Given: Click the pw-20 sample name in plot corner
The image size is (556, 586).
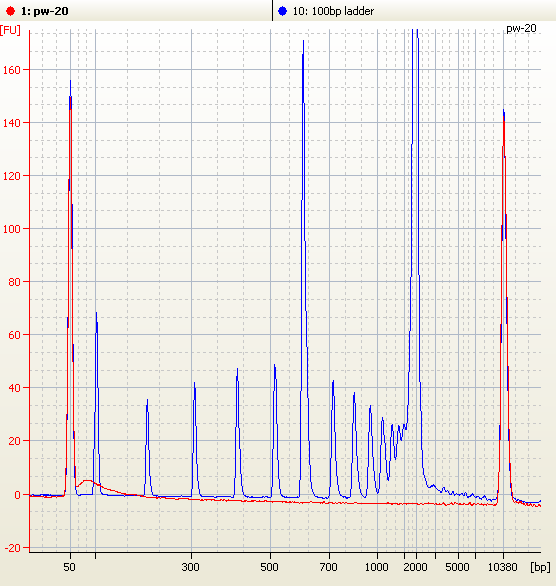Looking at the screenshot, I should [521, 28].
